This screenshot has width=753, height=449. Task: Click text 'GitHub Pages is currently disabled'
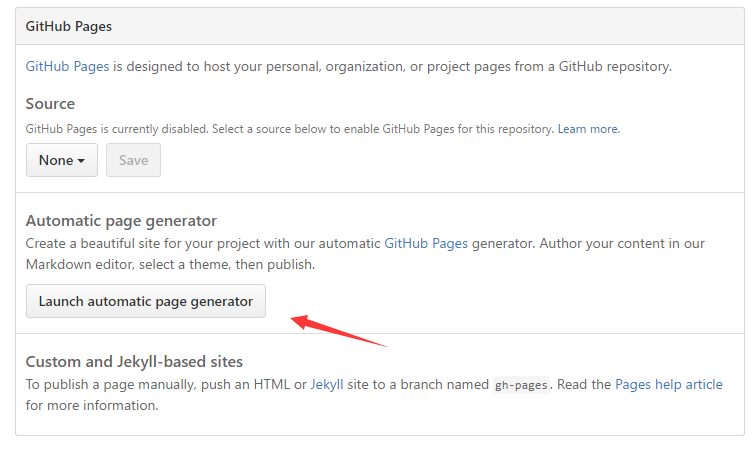click(117, 129)
